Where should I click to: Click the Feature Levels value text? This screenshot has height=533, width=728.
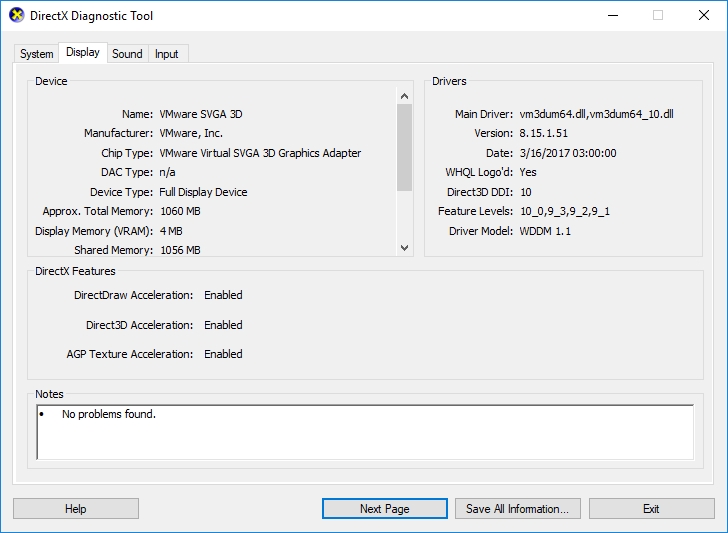pyautogui.click(x=564, y=212)
